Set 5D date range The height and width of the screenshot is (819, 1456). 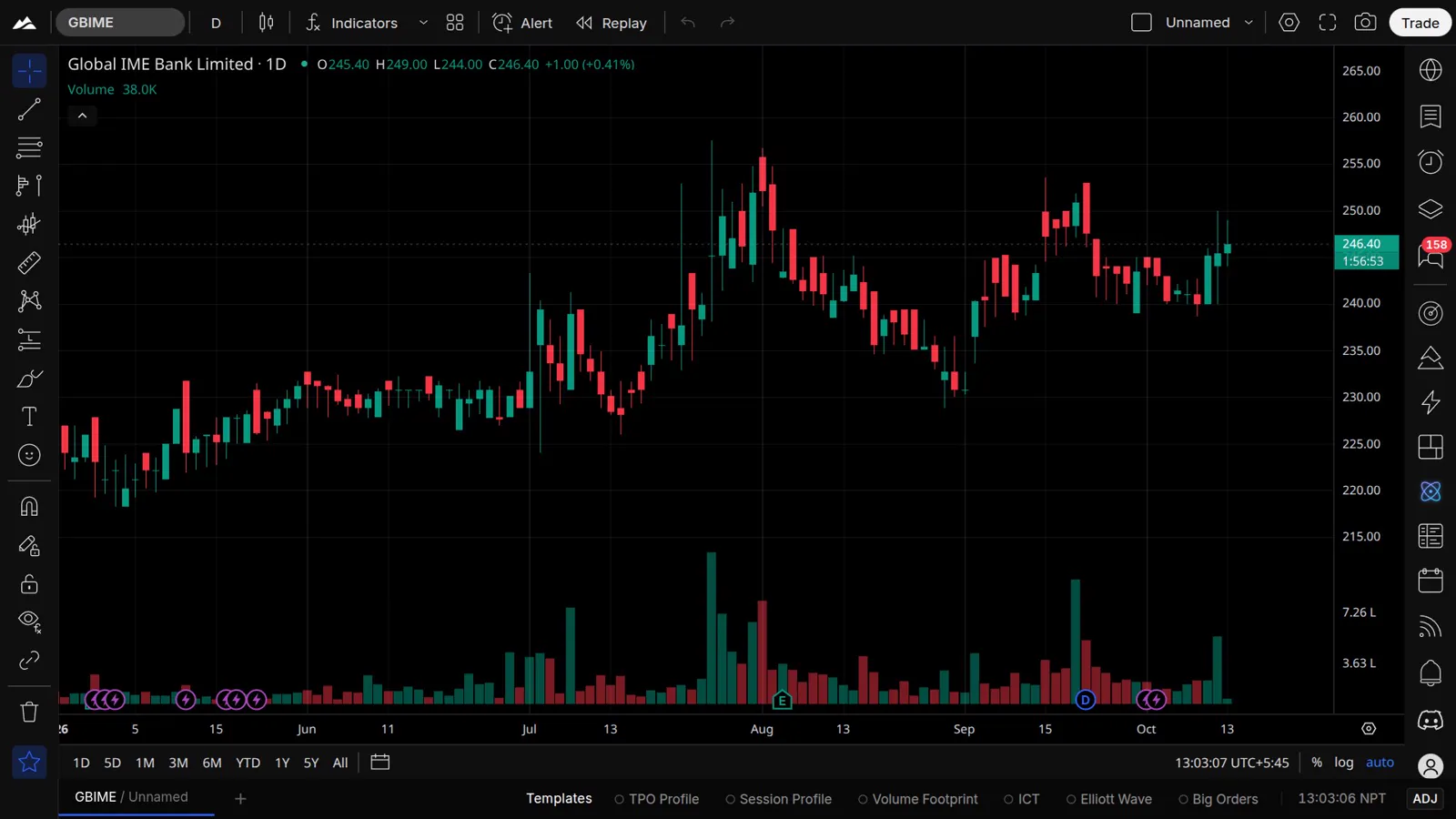(x=112, y=763)
